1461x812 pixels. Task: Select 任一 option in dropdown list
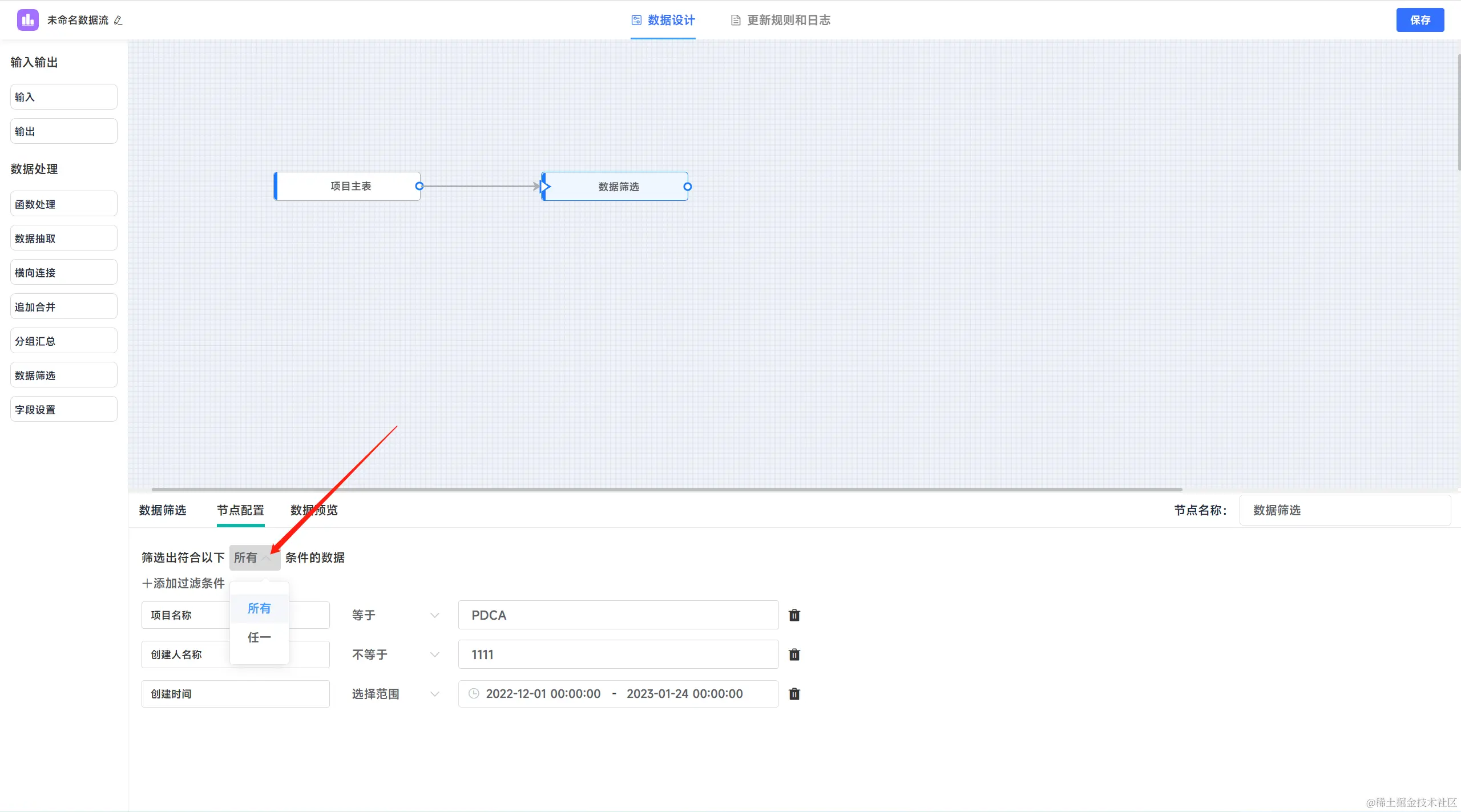pyautogui.click(x=259, y=637)
